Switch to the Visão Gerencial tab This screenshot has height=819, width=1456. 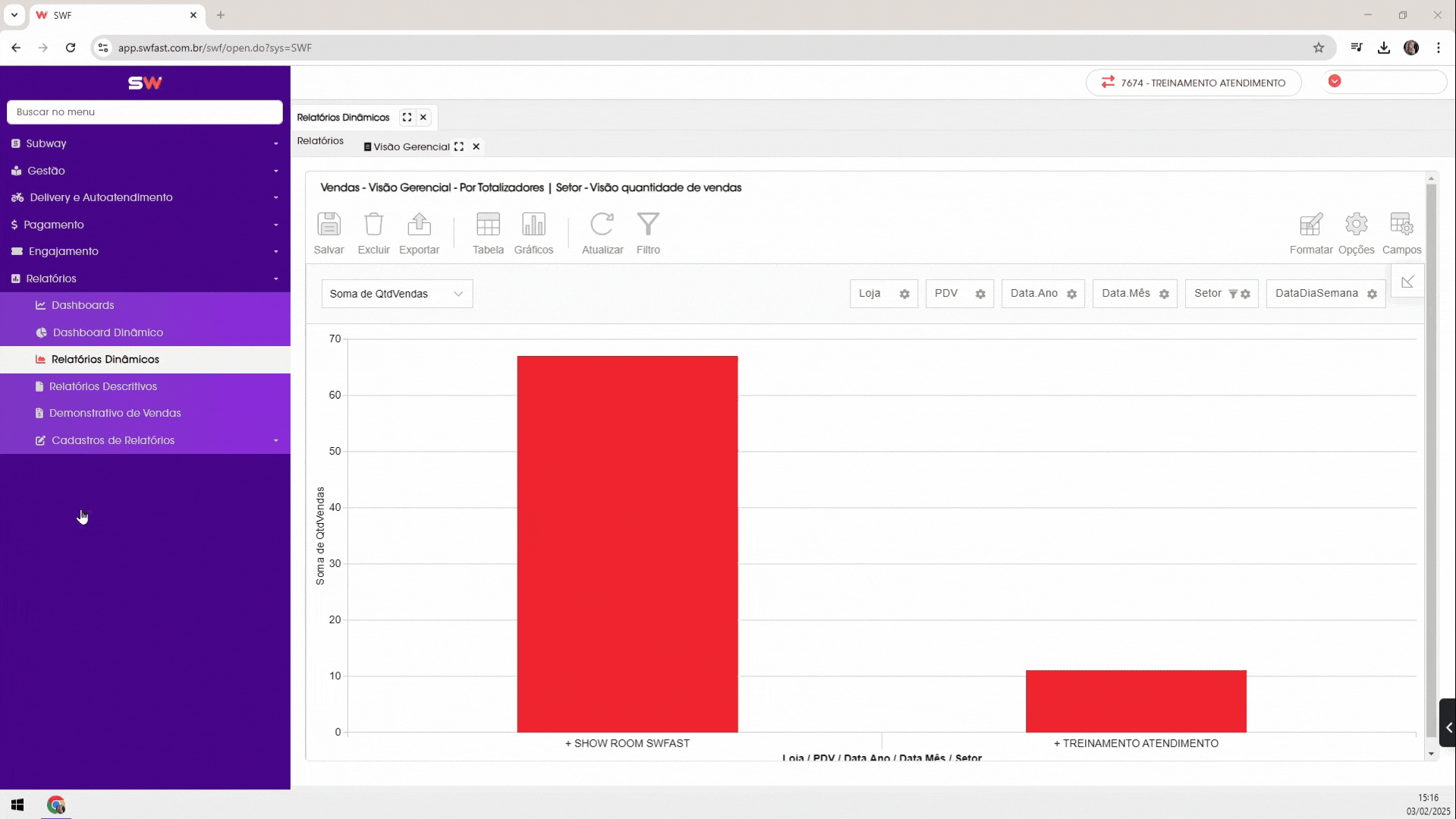[x=411, y=146]
